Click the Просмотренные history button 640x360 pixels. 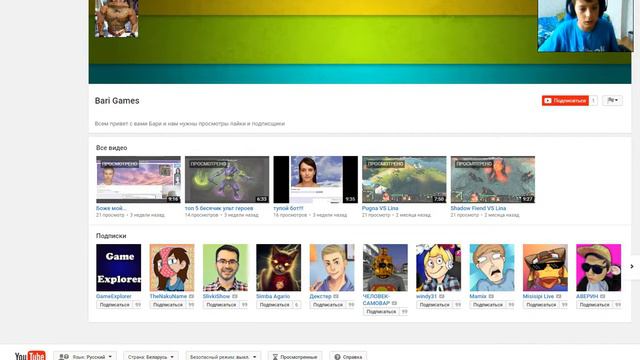point(295,356)
